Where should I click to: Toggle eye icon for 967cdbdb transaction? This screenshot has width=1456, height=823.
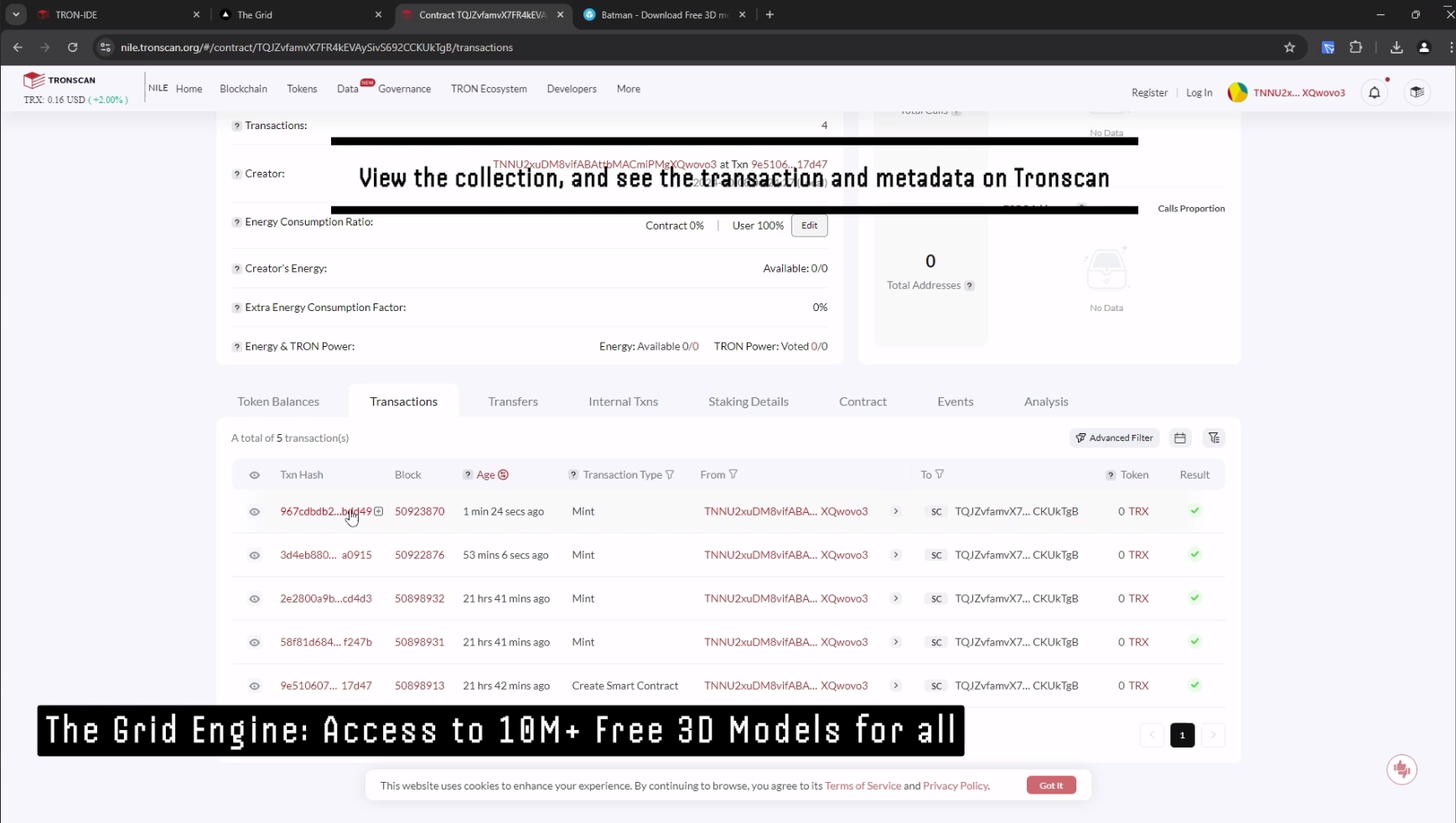coord(255,511)
